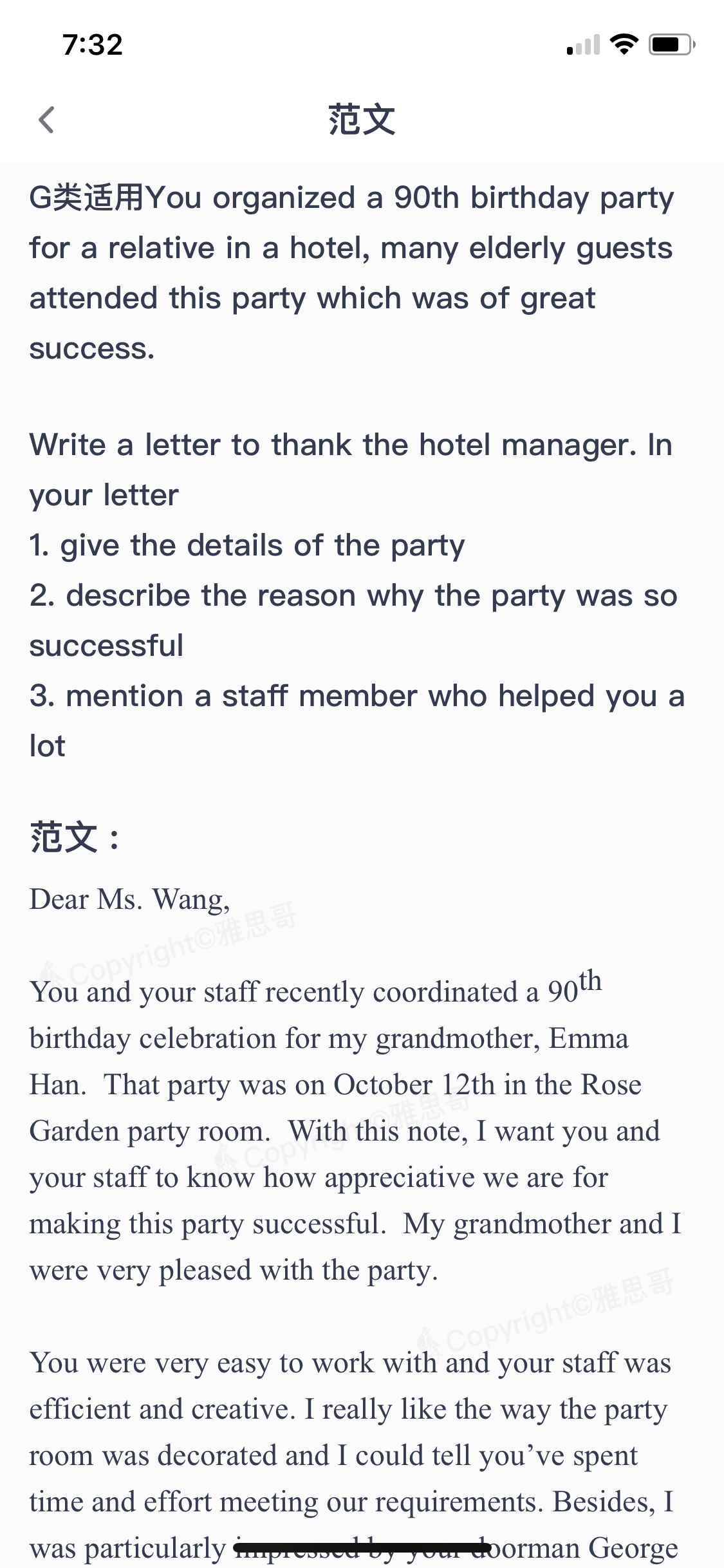Tap the 范文 page title
This screenshot has width=724, height=1568.
coord(362,120)
